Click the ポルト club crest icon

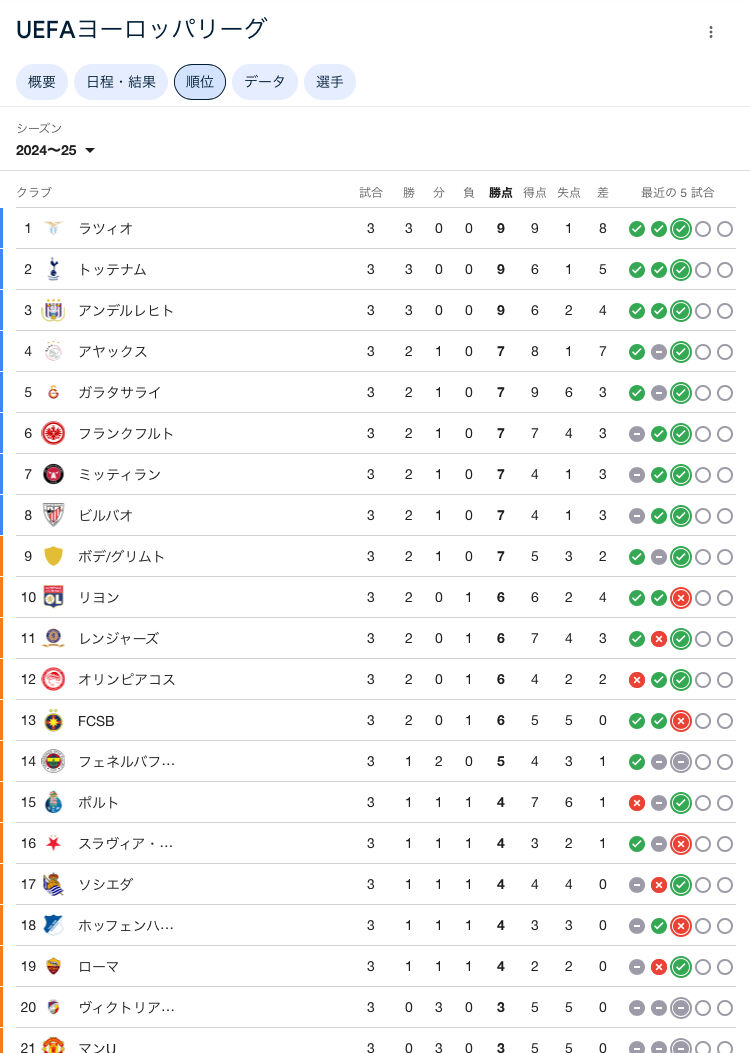[x=53, y=802]
